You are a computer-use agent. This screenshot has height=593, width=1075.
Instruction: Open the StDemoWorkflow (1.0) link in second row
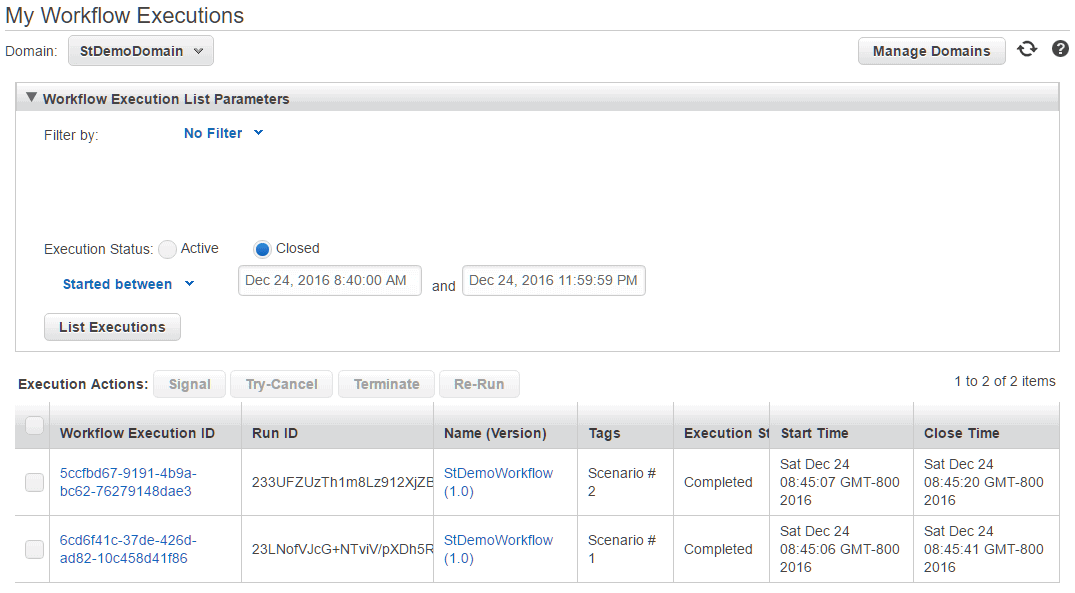[x=498, y=549]
